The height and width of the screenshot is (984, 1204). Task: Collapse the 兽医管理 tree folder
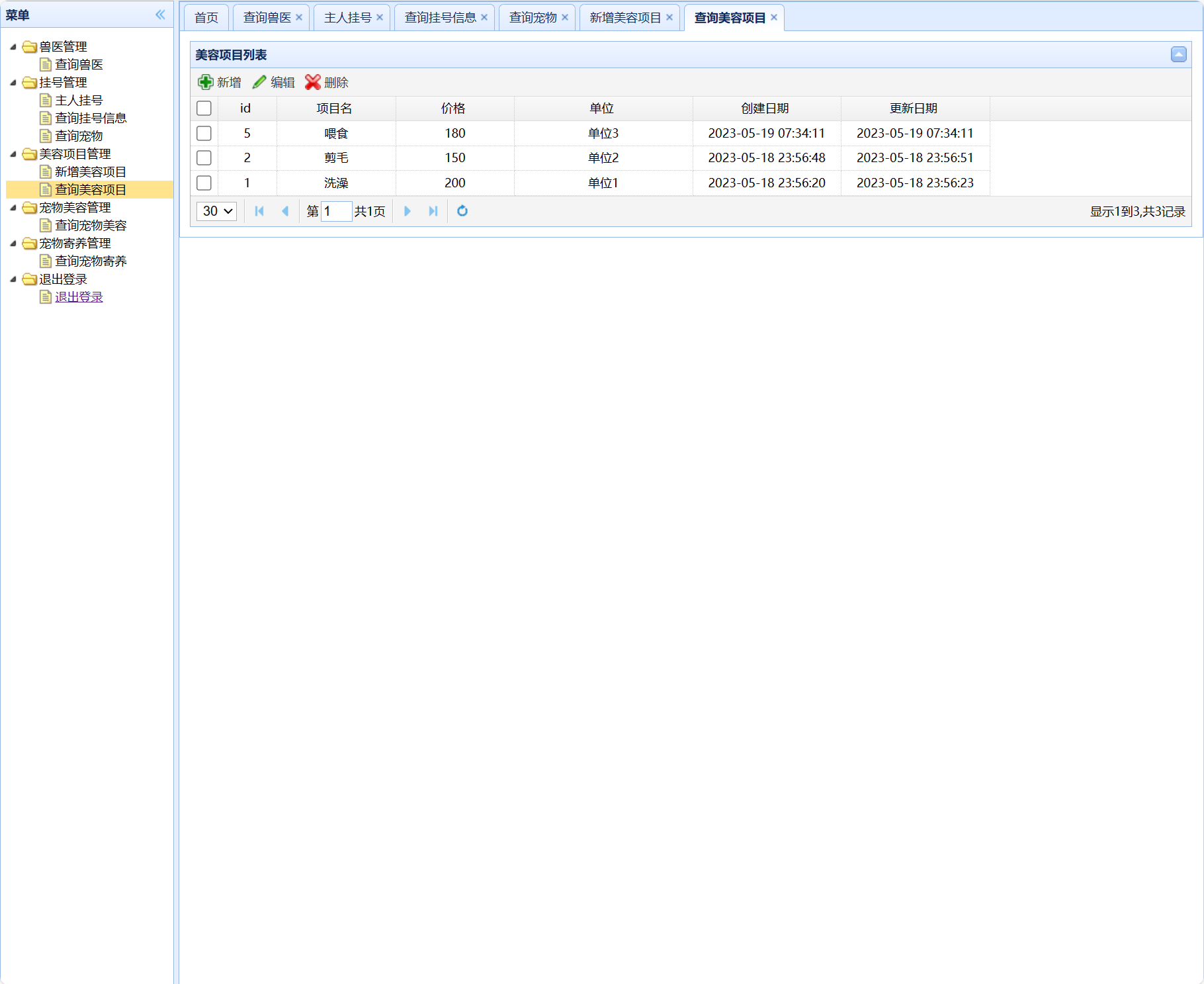(x=13, y=47)
